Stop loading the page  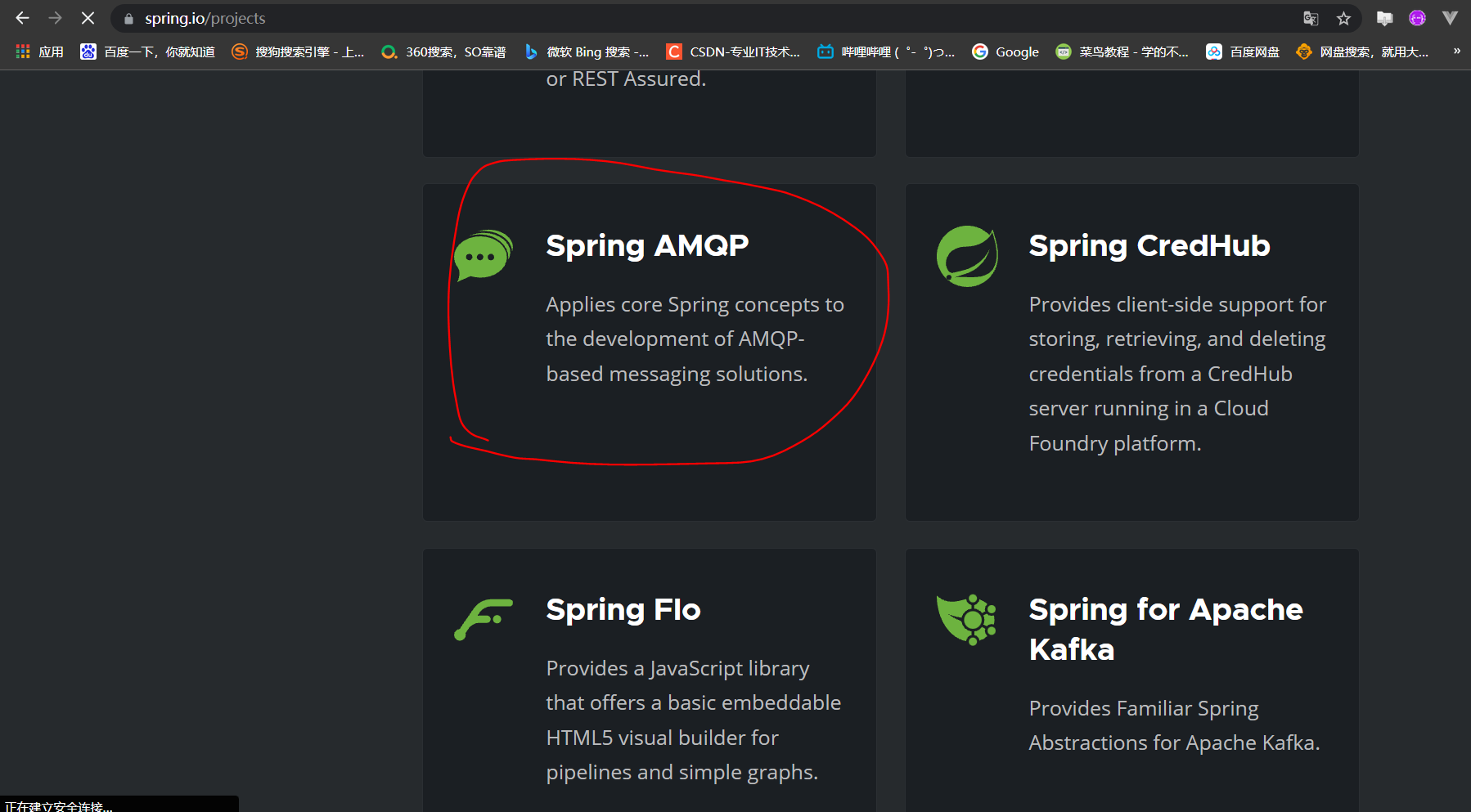coord(88,18)
